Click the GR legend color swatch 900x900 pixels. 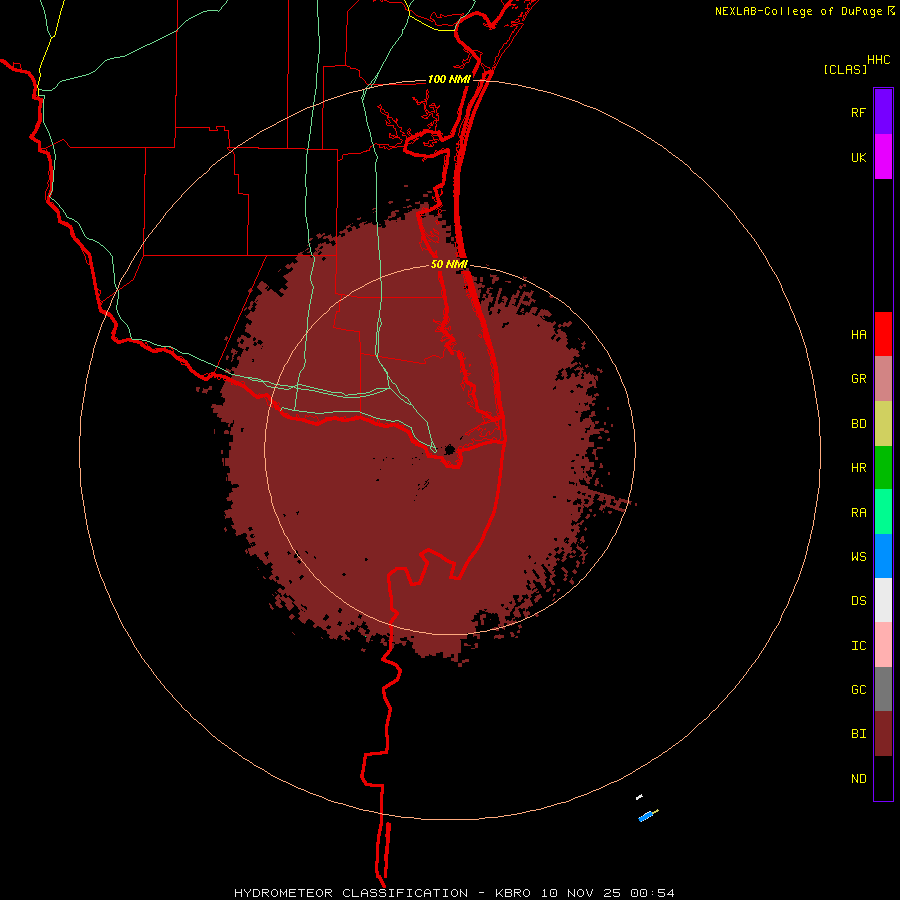click(883, 378)
